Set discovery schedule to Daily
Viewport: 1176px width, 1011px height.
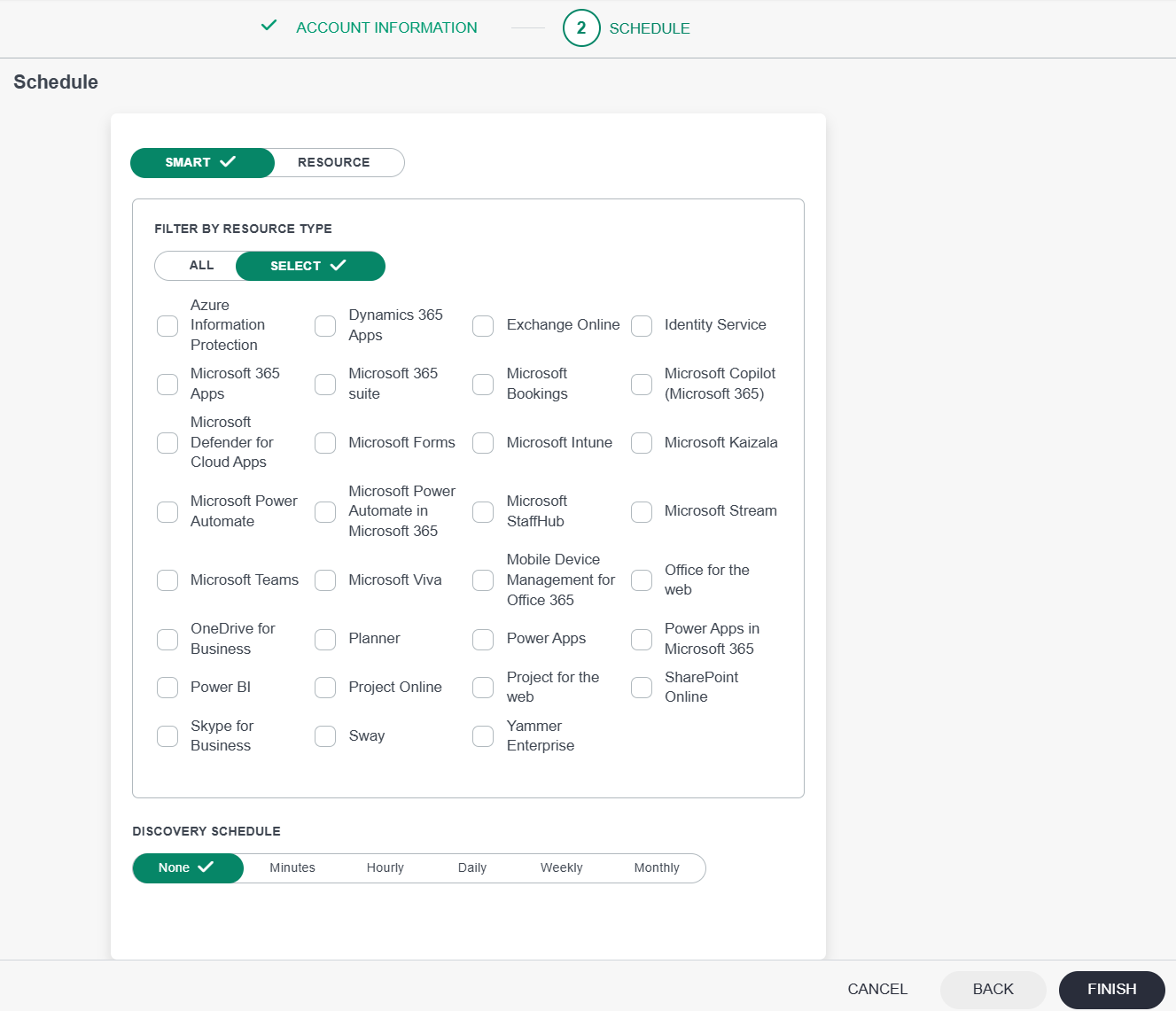pos(472,868)
